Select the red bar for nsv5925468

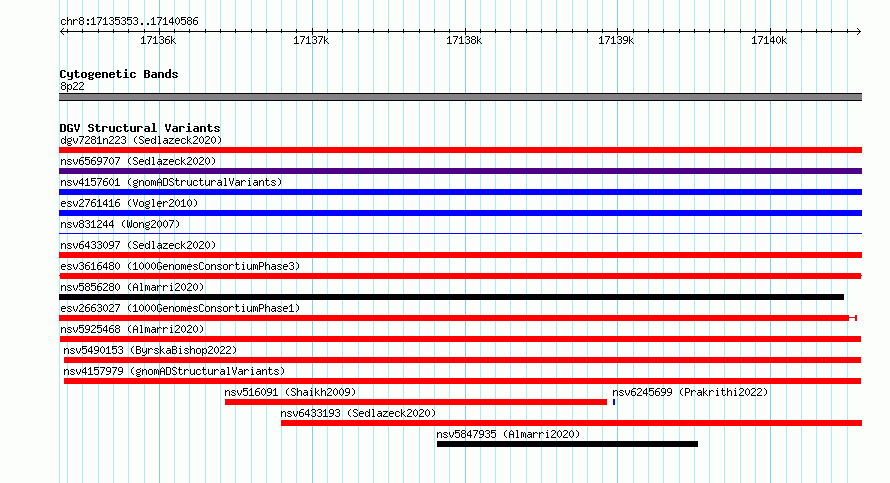click(x=460, y=339)
